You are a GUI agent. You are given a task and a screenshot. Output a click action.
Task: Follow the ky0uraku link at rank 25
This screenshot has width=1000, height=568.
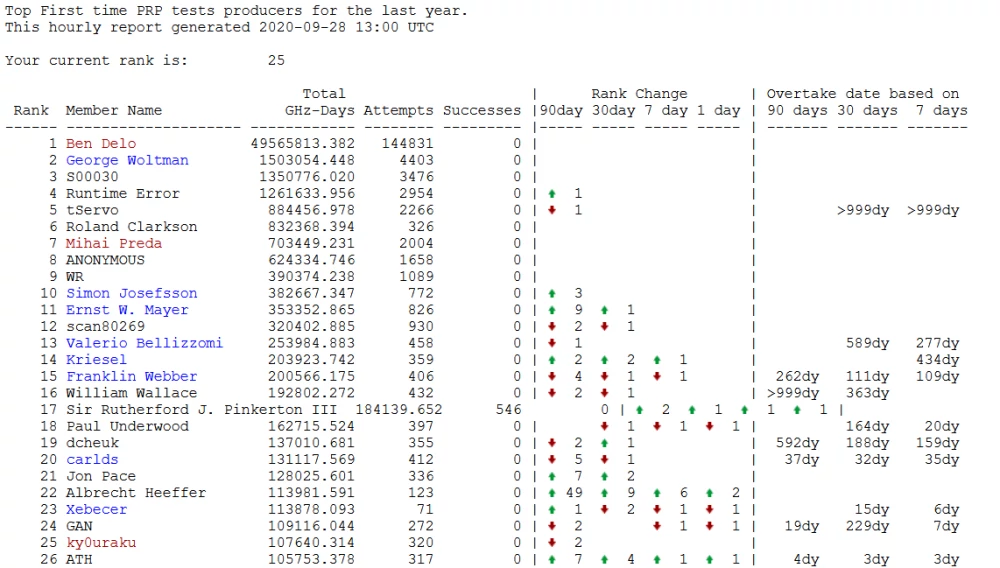[100, 543]
